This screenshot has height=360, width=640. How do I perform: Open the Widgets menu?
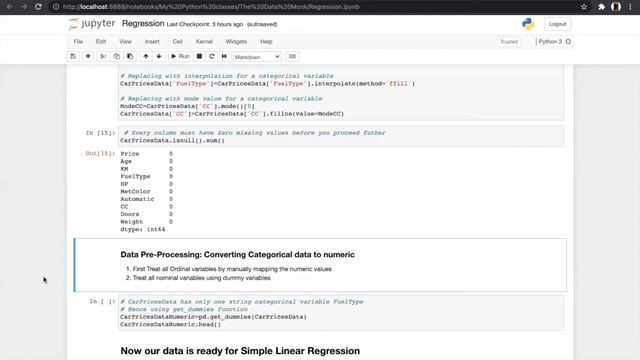tap(236, 42)
